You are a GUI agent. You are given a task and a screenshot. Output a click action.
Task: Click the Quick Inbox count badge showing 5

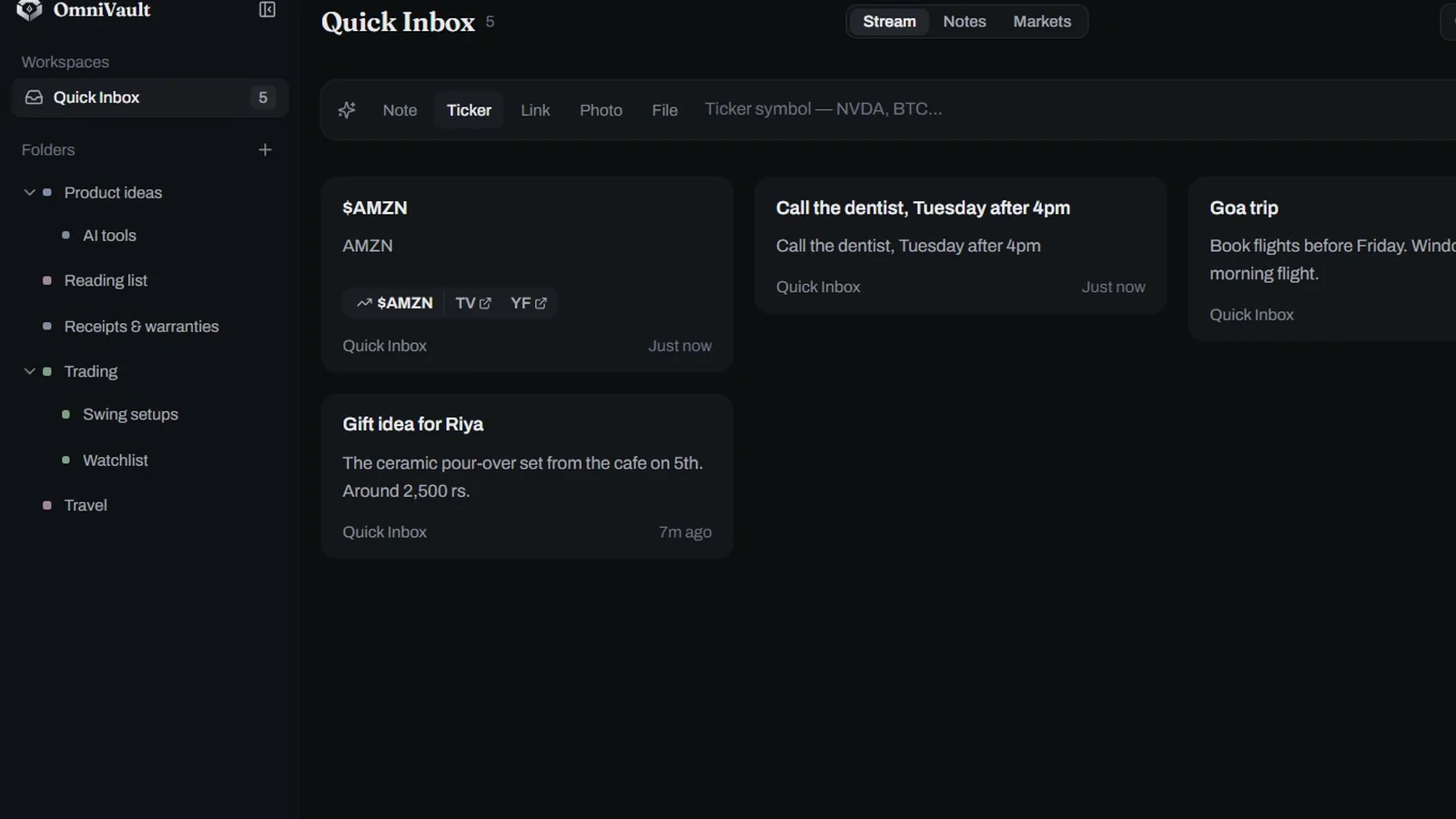[x=263, y=97]
